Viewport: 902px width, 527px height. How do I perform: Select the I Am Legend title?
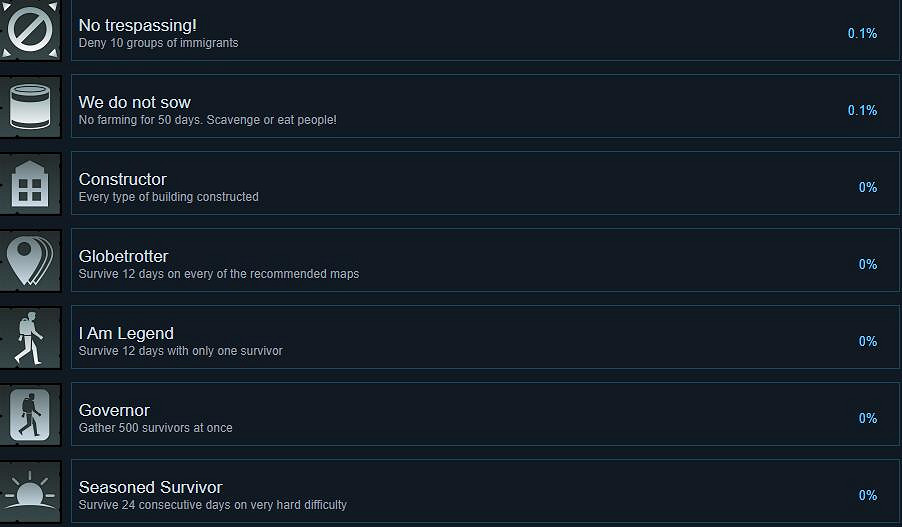[126, 333]
